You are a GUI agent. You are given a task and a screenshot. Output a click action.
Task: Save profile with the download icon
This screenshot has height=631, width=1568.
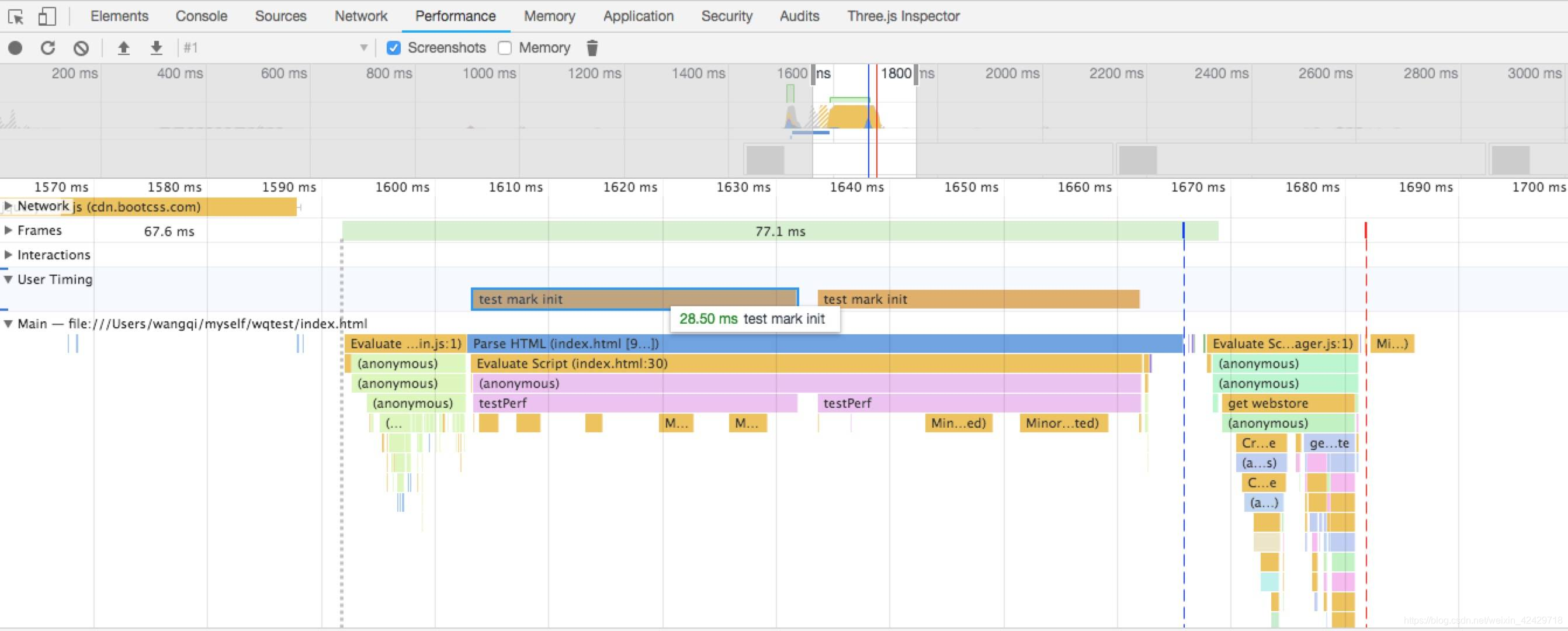157,48
